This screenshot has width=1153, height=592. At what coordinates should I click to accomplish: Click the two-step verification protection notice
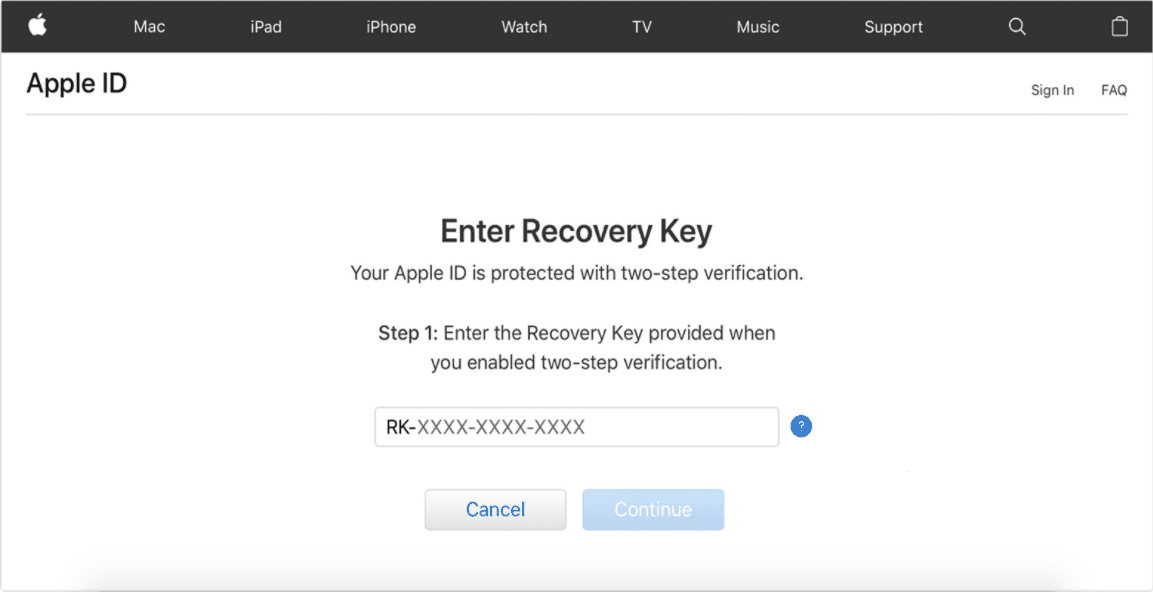(x=576, y=274)
